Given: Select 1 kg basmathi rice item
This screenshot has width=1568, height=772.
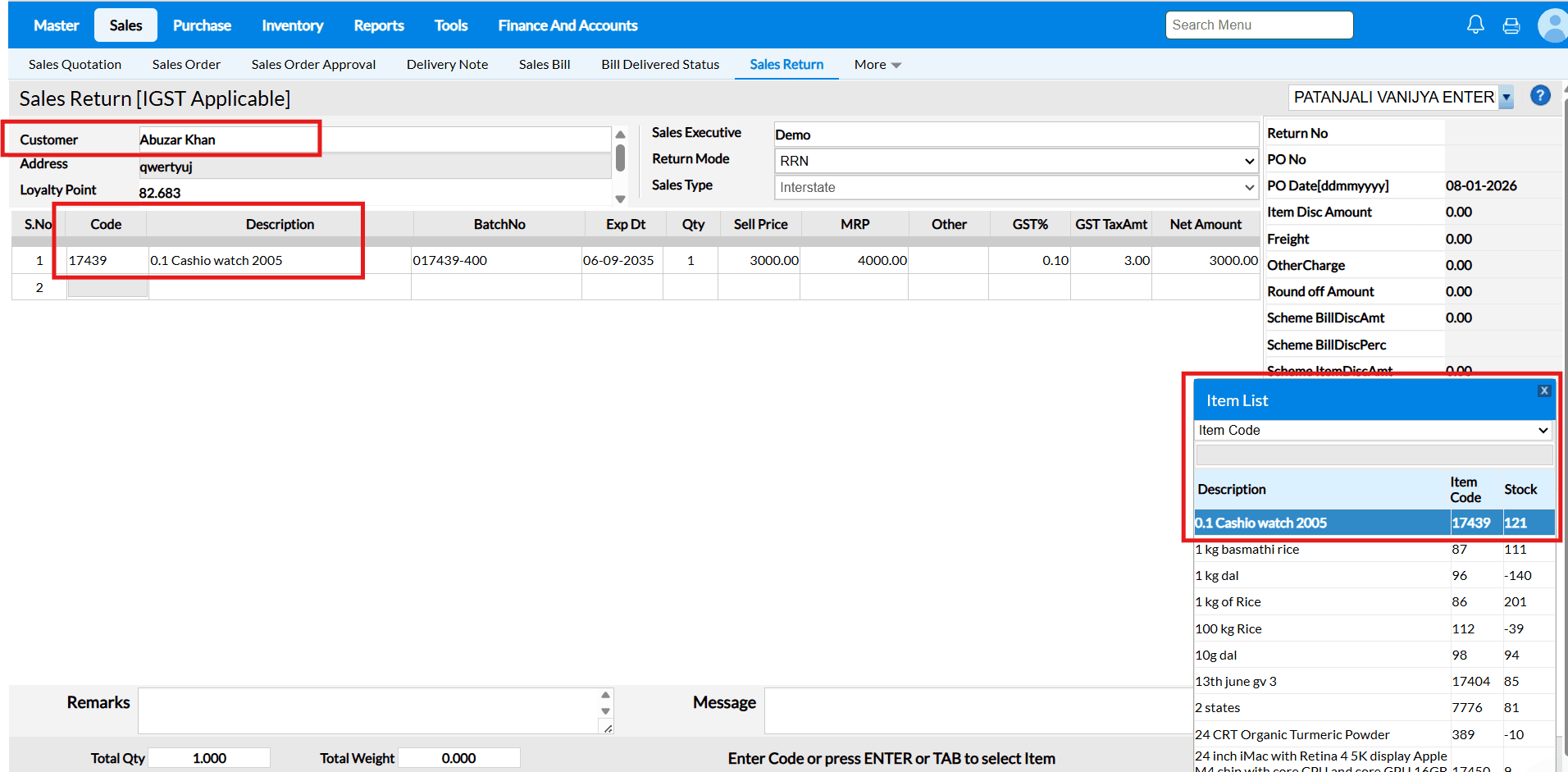Looking at the screenshot, I should click(1247, 550).
